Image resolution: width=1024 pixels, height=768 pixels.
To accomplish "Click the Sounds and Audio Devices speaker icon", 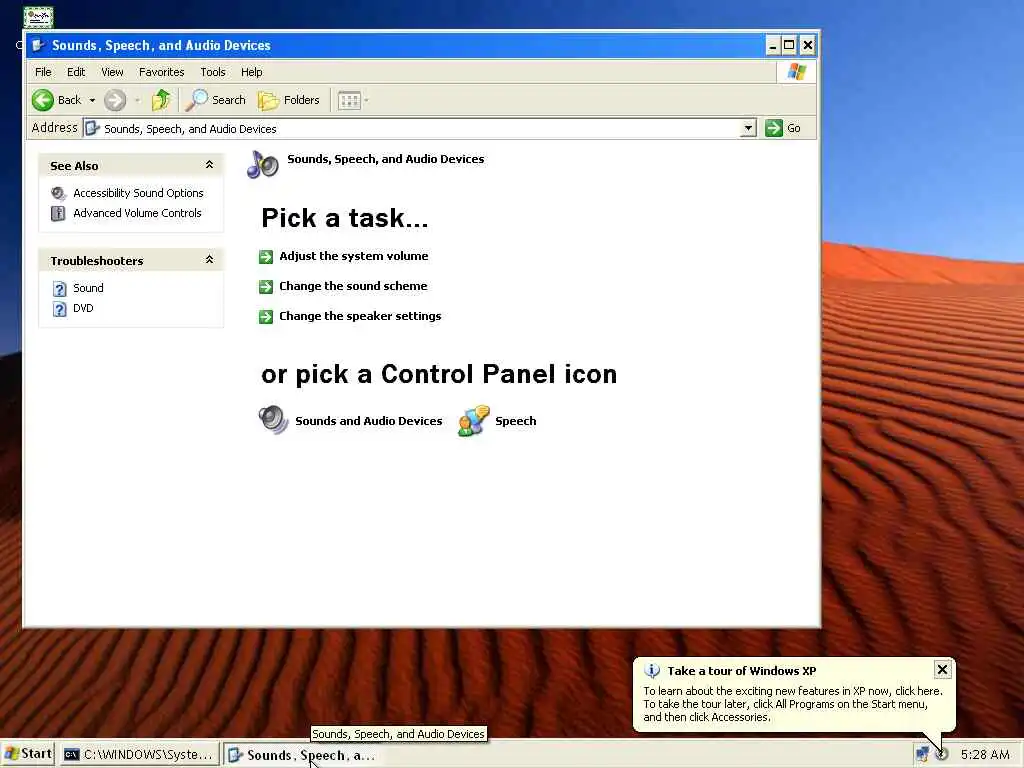I will point(273,420).
